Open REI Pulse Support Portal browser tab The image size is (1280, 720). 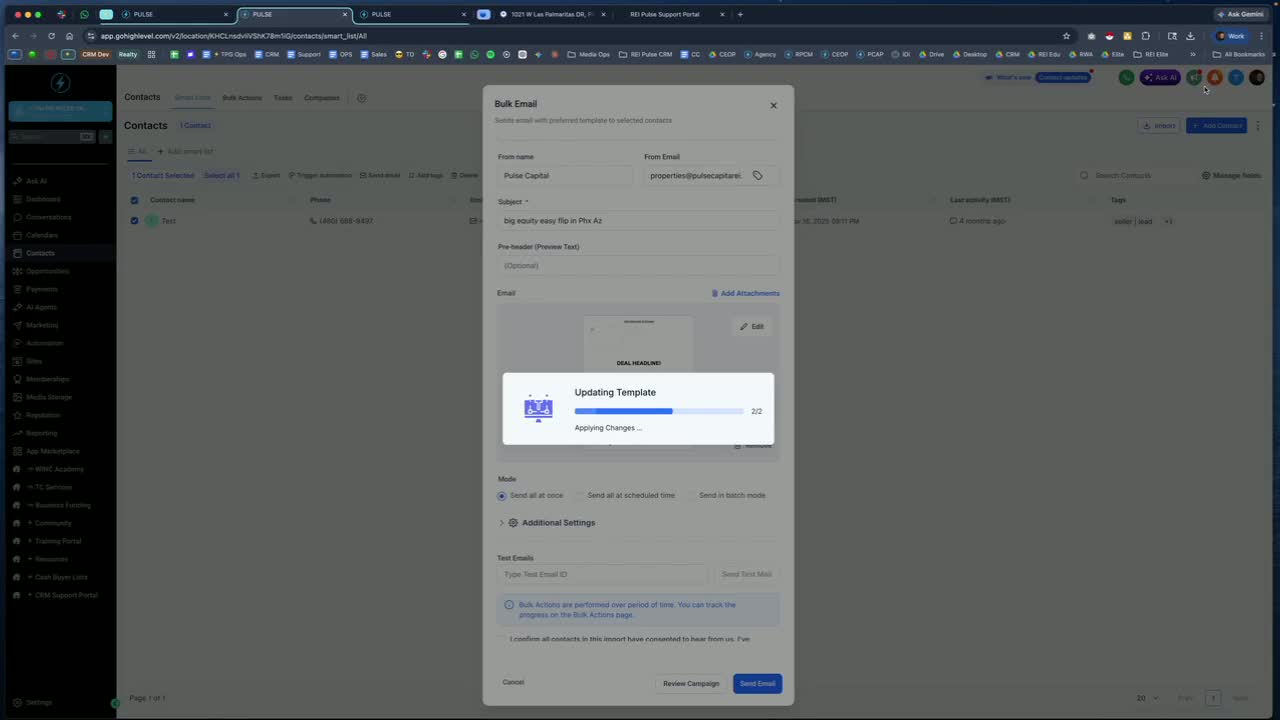(x=665, y=14)
